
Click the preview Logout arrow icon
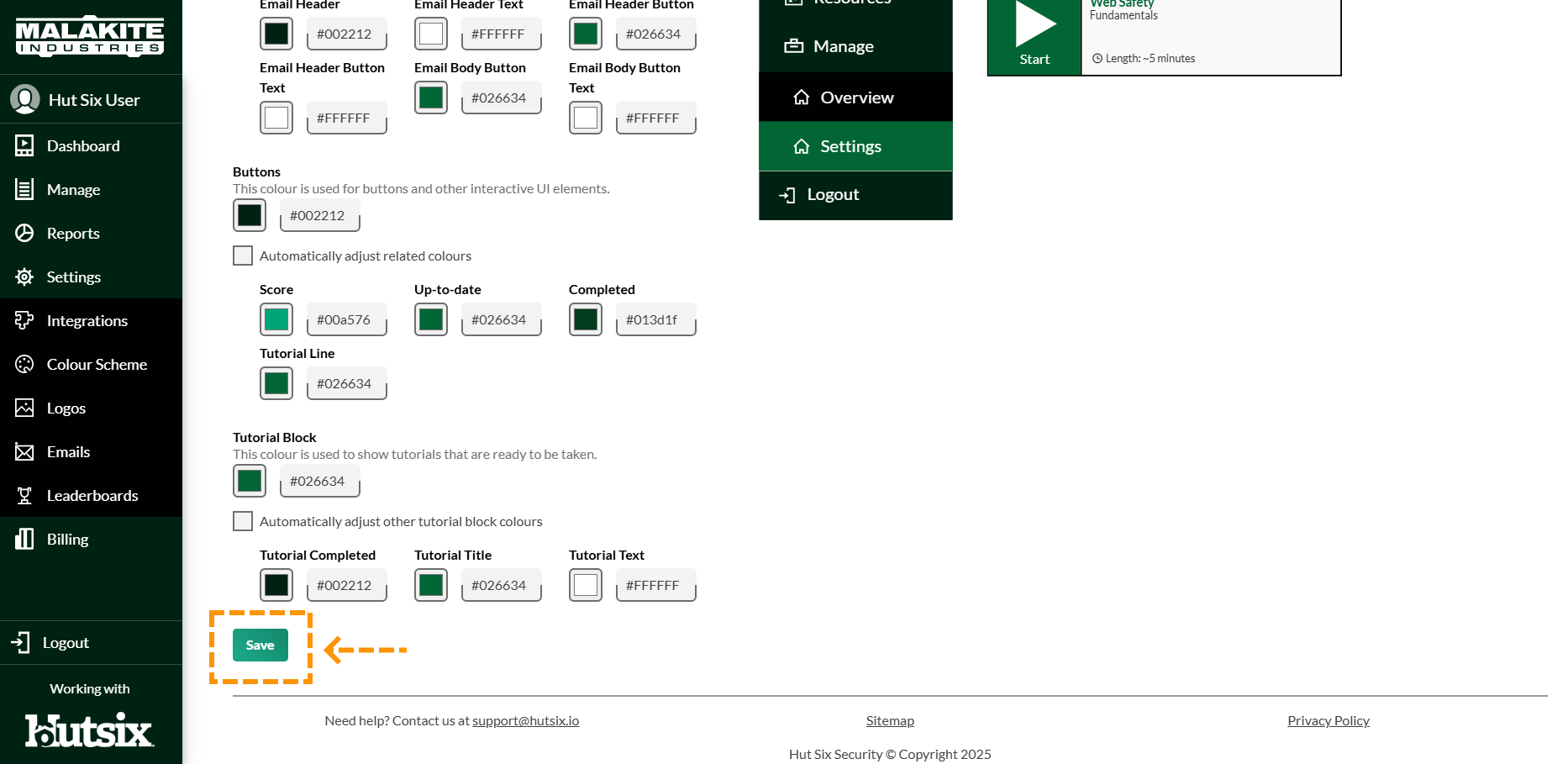coord(787,195)
